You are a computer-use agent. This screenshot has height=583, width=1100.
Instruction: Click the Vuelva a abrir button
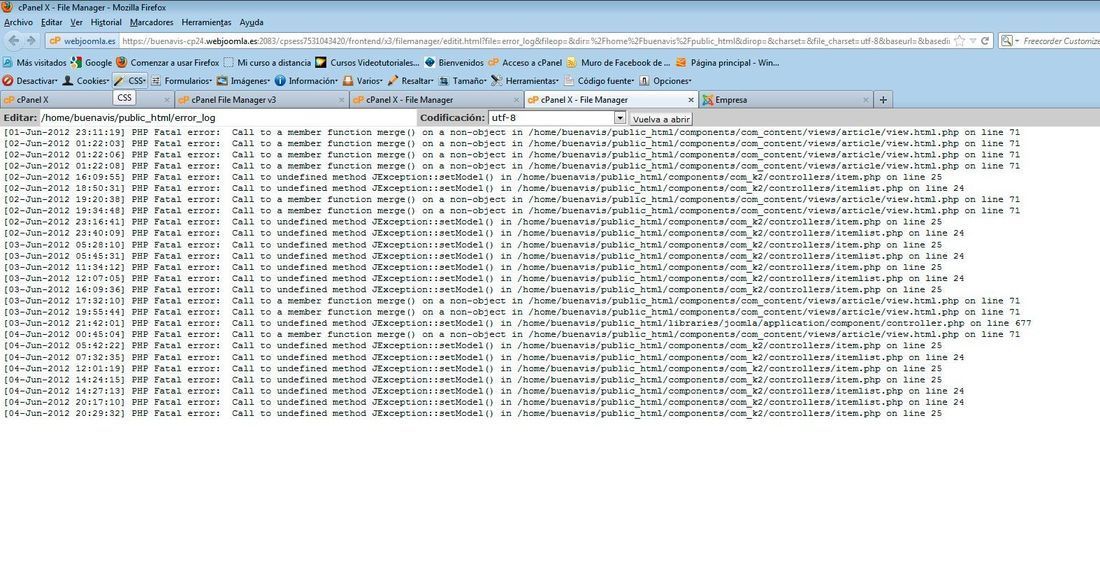661,119
